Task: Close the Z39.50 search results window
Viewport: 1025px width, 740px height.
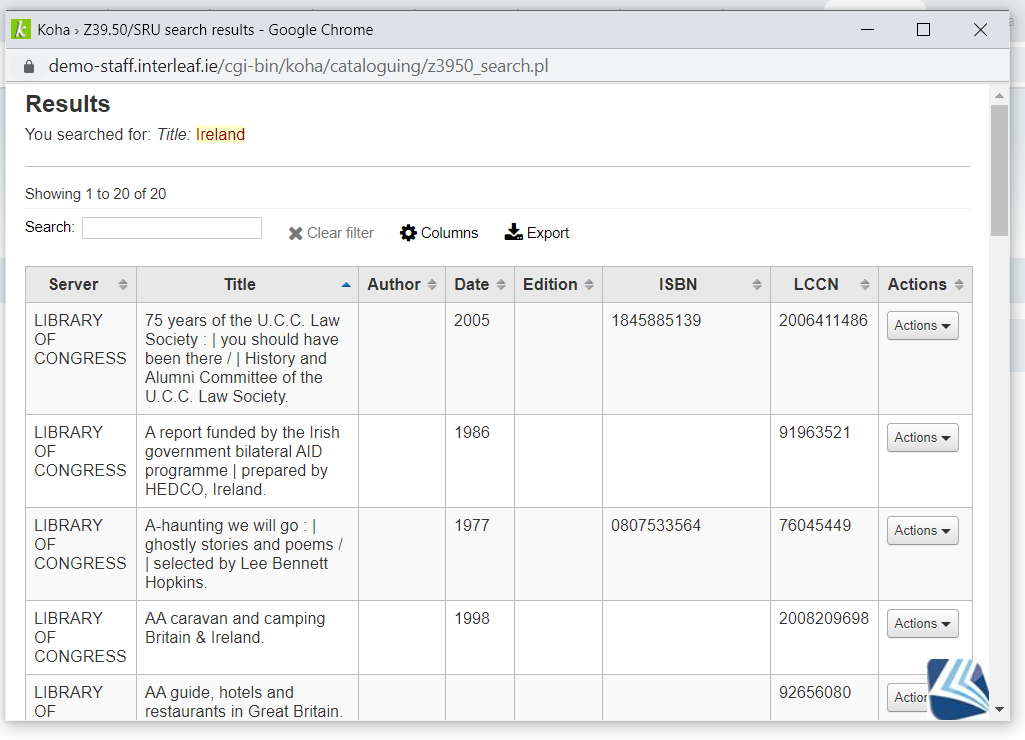Action: (x=980, y=29)
